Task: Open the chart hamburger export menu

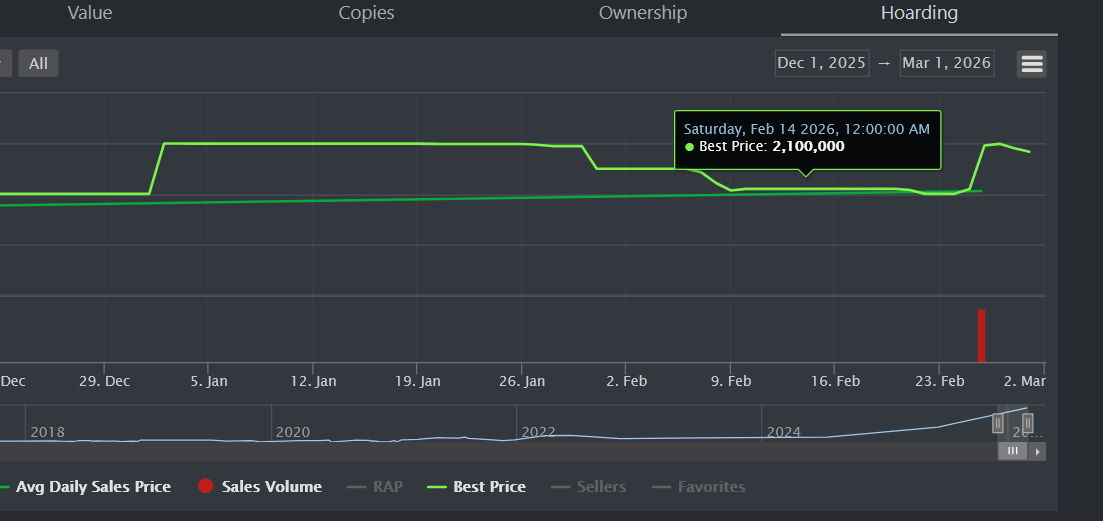Action: pos(1032,64)
